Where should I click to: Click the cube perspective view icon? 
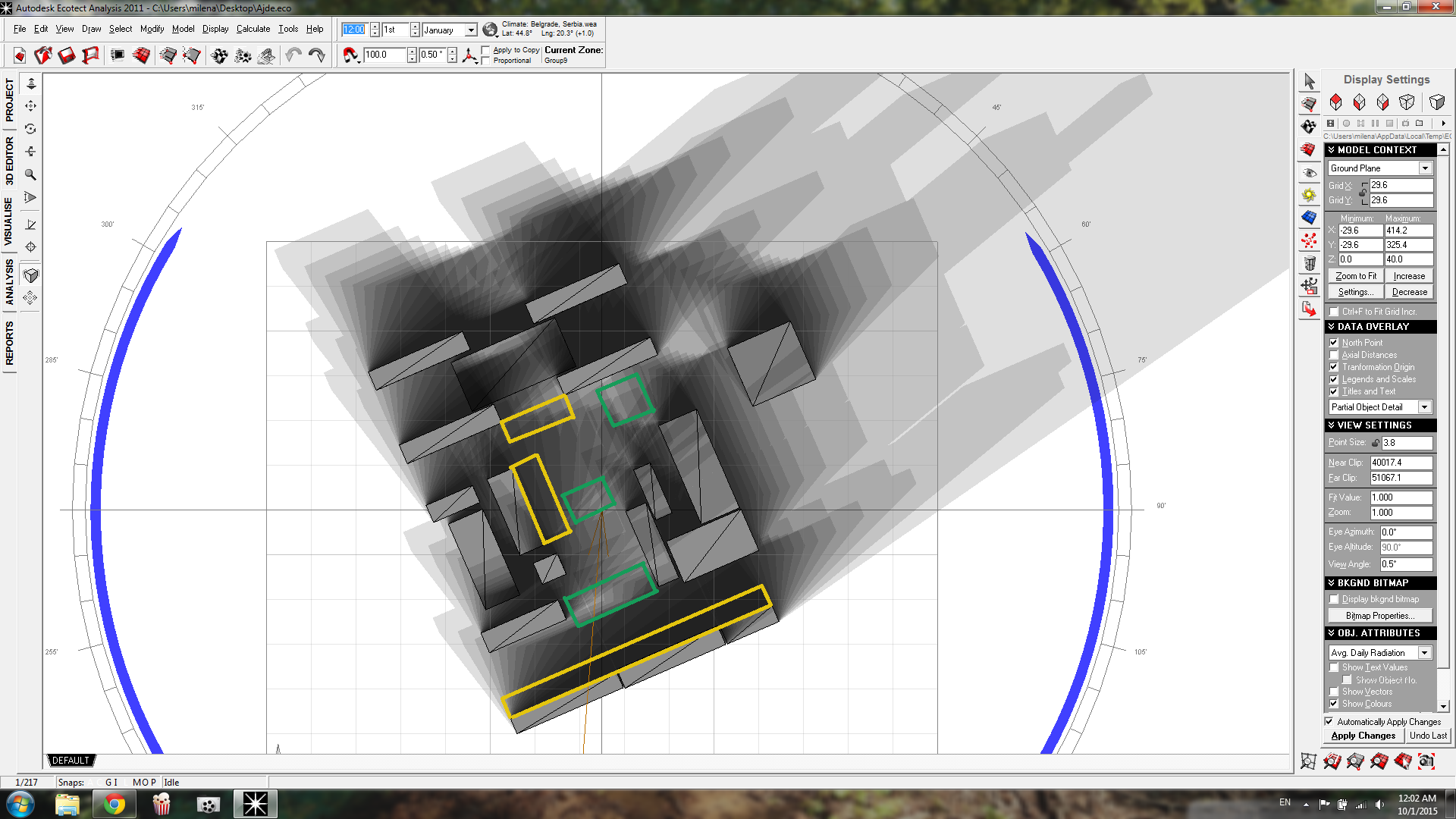[30, 275]
